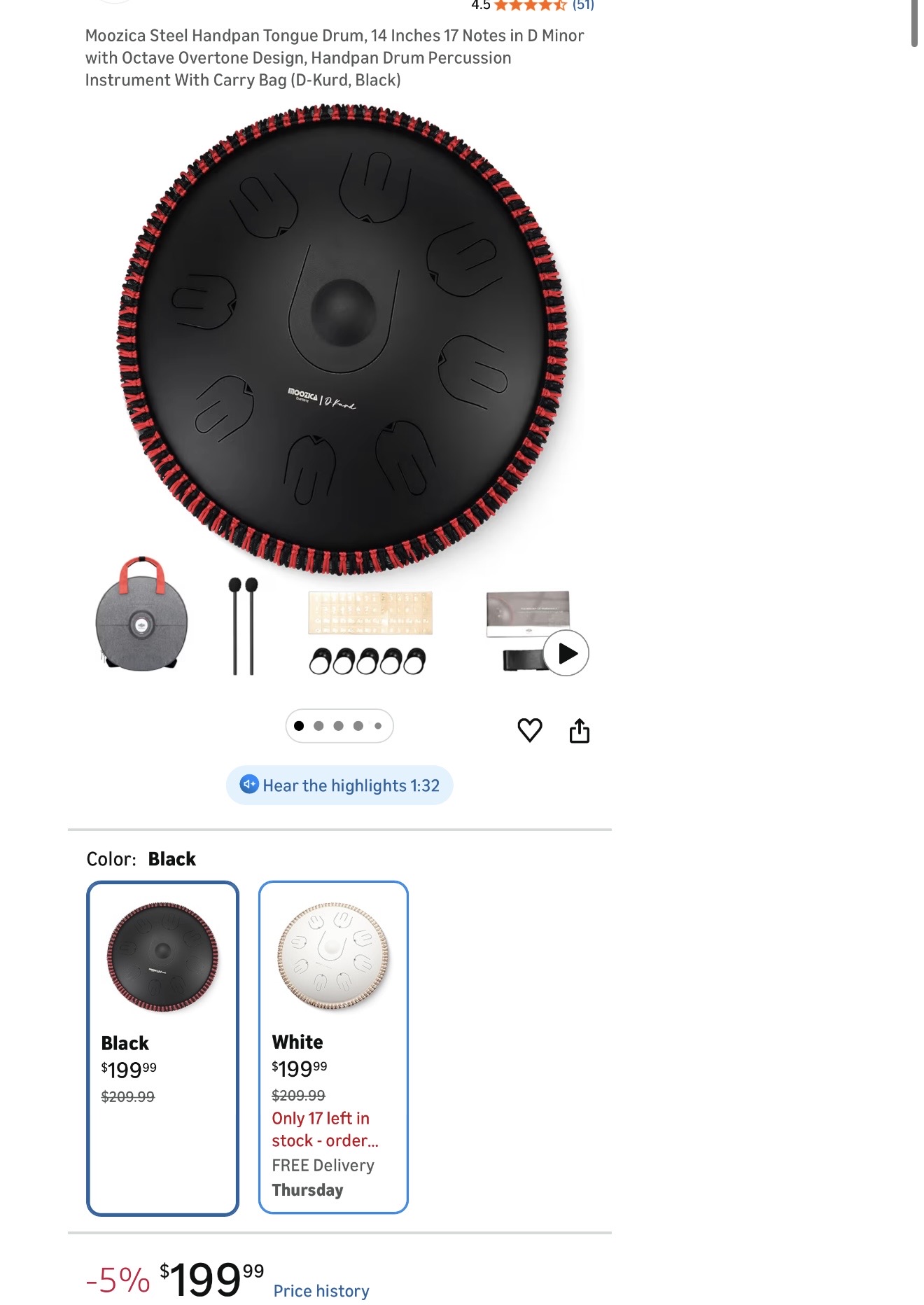This screenshot has width=924, height=1305.
Task: Tap the share icon
Action: 580,730
